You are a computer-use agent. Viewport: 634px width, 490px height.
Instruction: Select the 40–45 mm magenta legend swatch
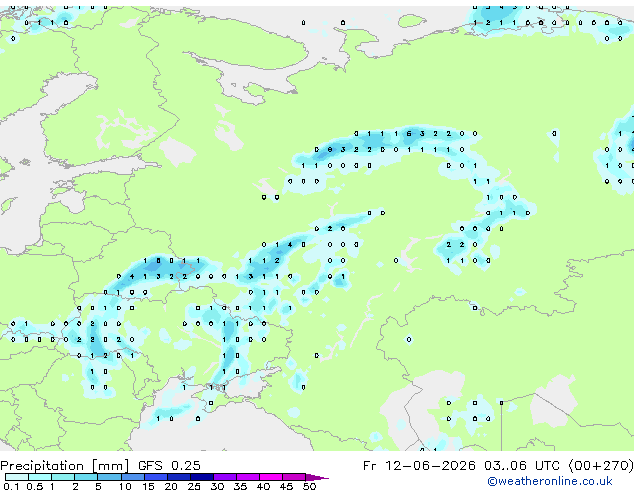(271, 477)
